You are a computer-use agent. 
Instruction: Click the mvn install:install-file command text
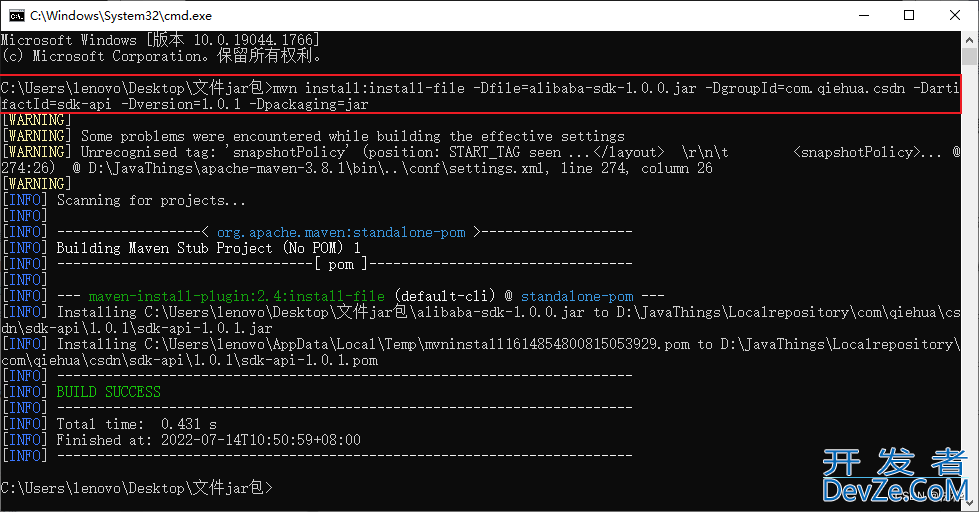click(615, 88)
